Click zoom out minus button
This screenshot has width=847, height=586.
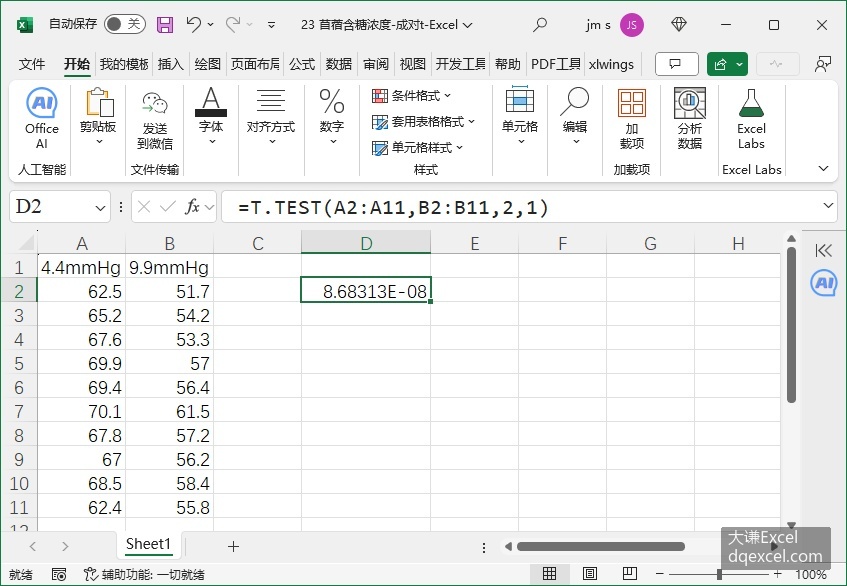pyautogui.click(x=659, y=574)
